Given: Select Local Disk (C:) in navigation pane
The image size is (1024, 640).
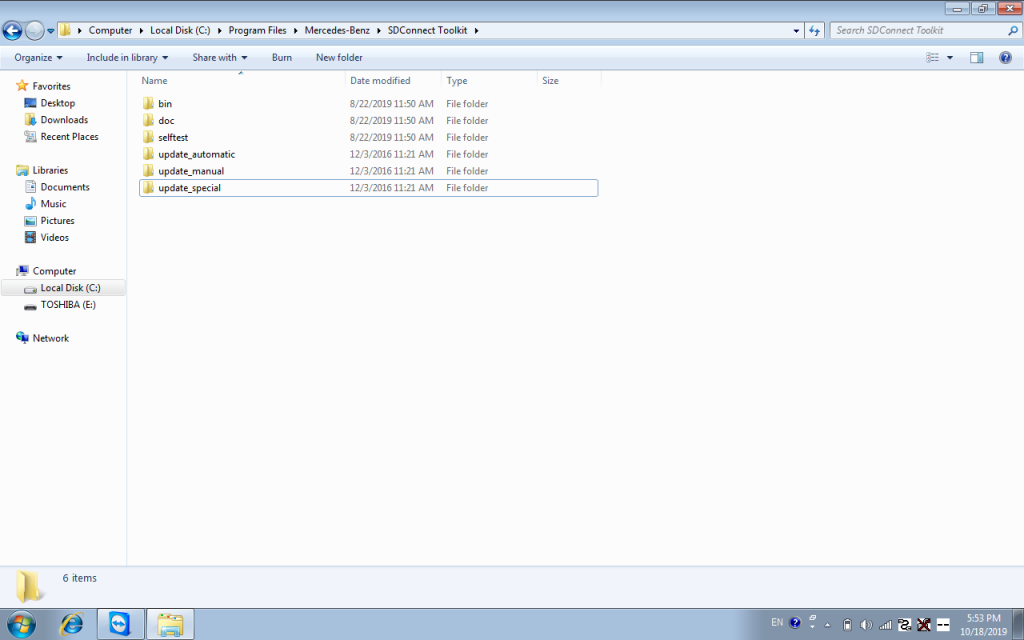Looking at the screenshot, I should coord(63,288).
